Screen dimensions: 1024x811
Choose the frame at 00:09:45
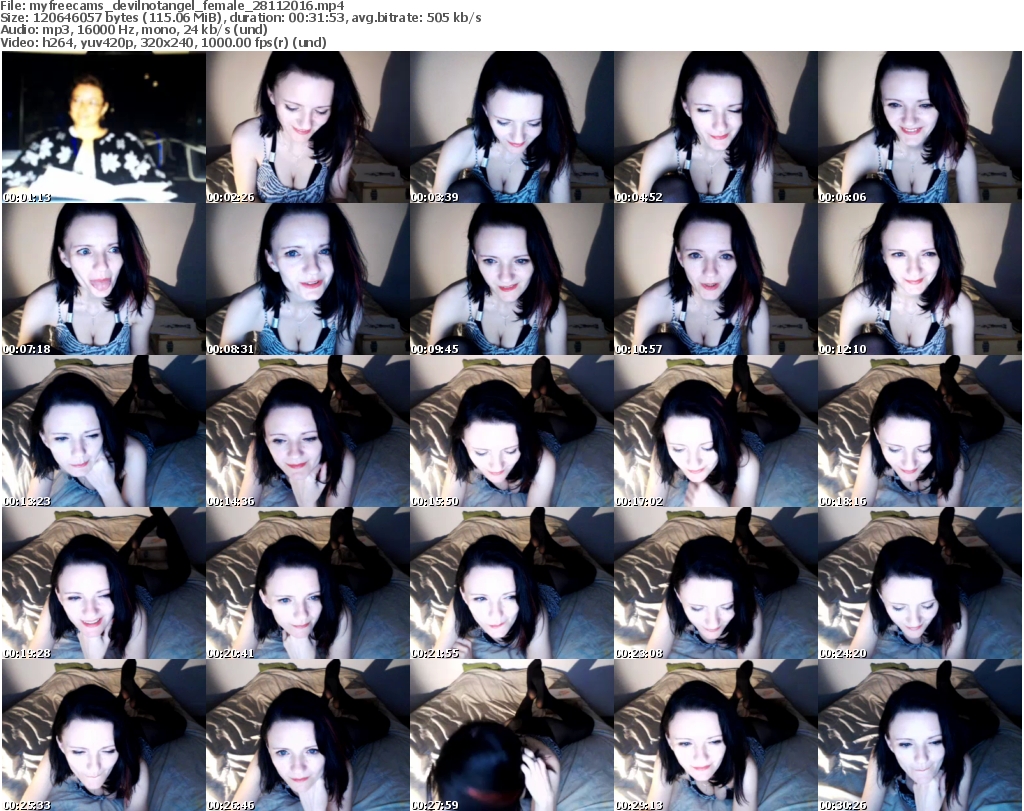(x=512, y=280)
